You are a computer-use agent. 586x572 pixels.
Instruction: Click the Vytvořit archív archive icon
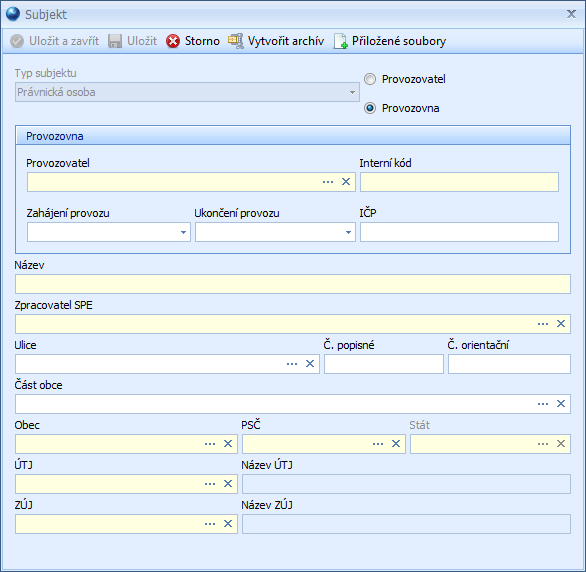[235, 41]
